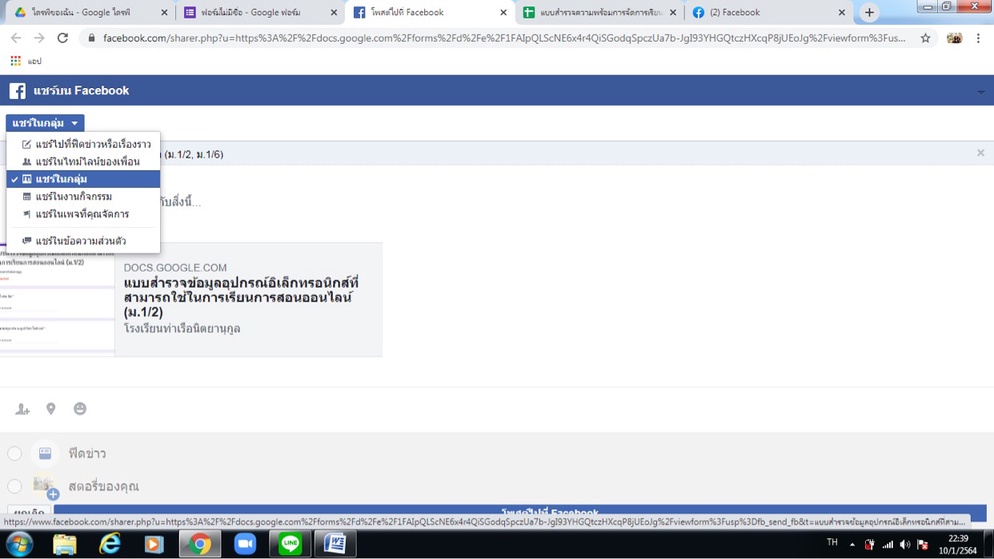Click the 'DOCS.GOOGLE.COM' domain text

(175, 267)
